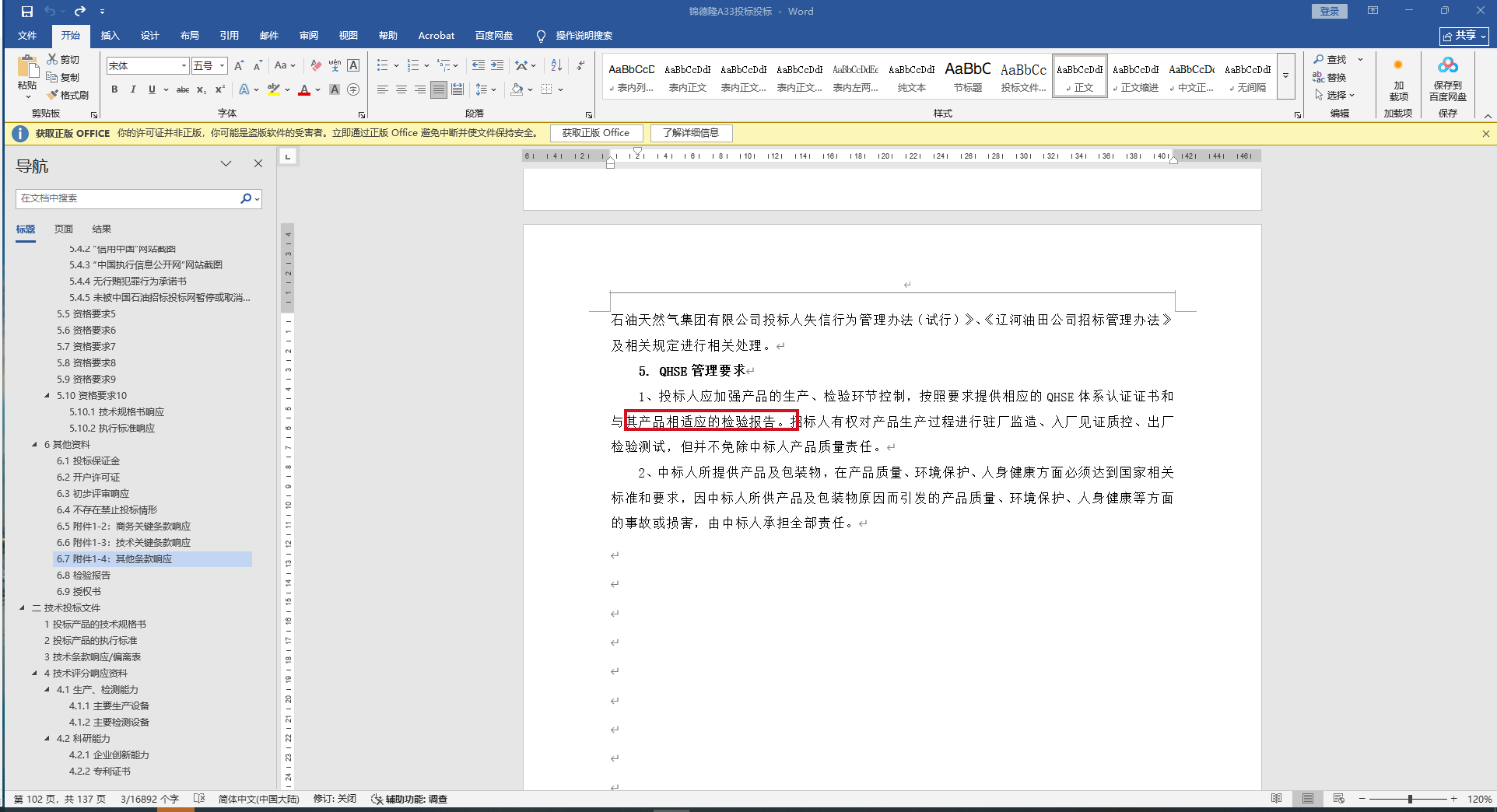Increase paragraph indent
The width and height of the screenshot is (1497, 812).
point(497,65)
